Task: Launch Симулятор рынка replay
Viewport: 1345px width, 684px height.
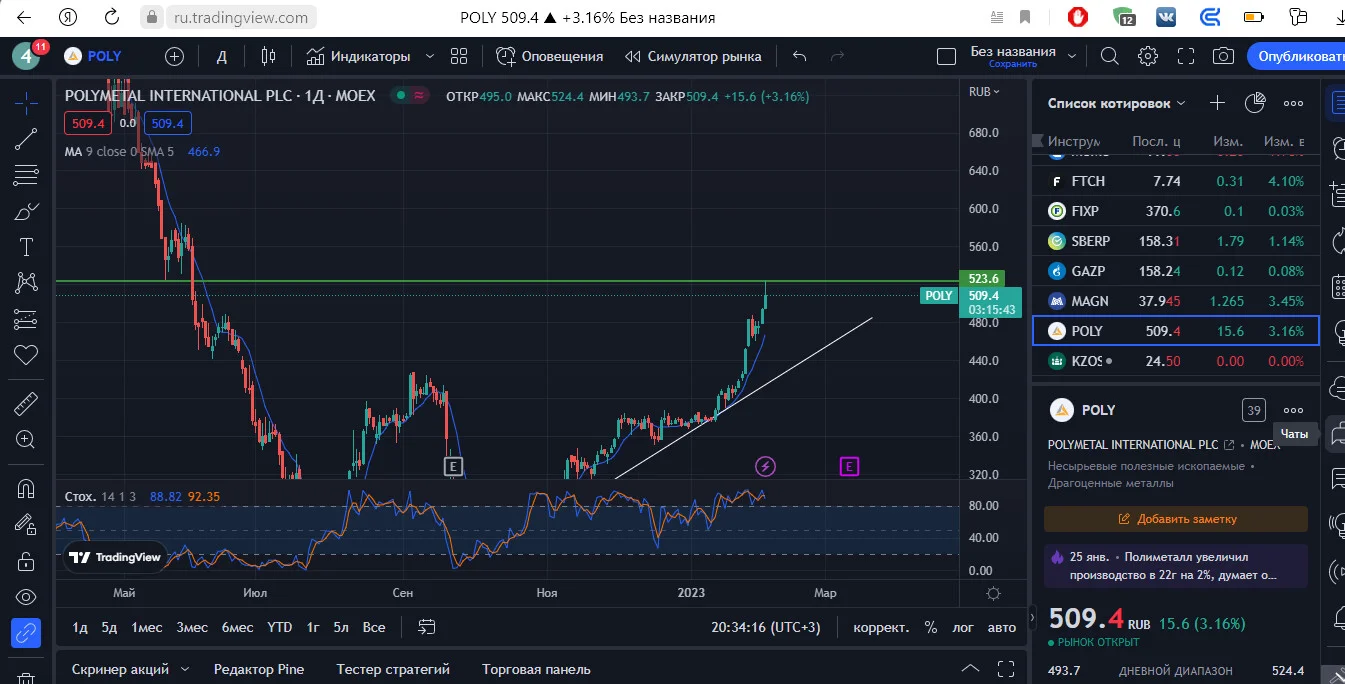Action: pyautogui.click(x=693, y=56)
